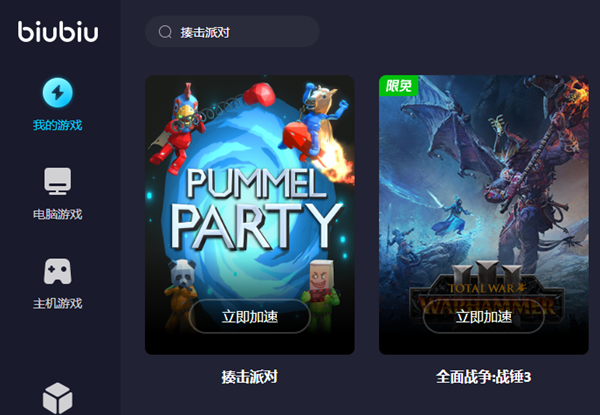Image resolution: width=600 pixels, height=415 pixels.
Task: Click the magnifier search icon
Action: [x=165, y=32]
